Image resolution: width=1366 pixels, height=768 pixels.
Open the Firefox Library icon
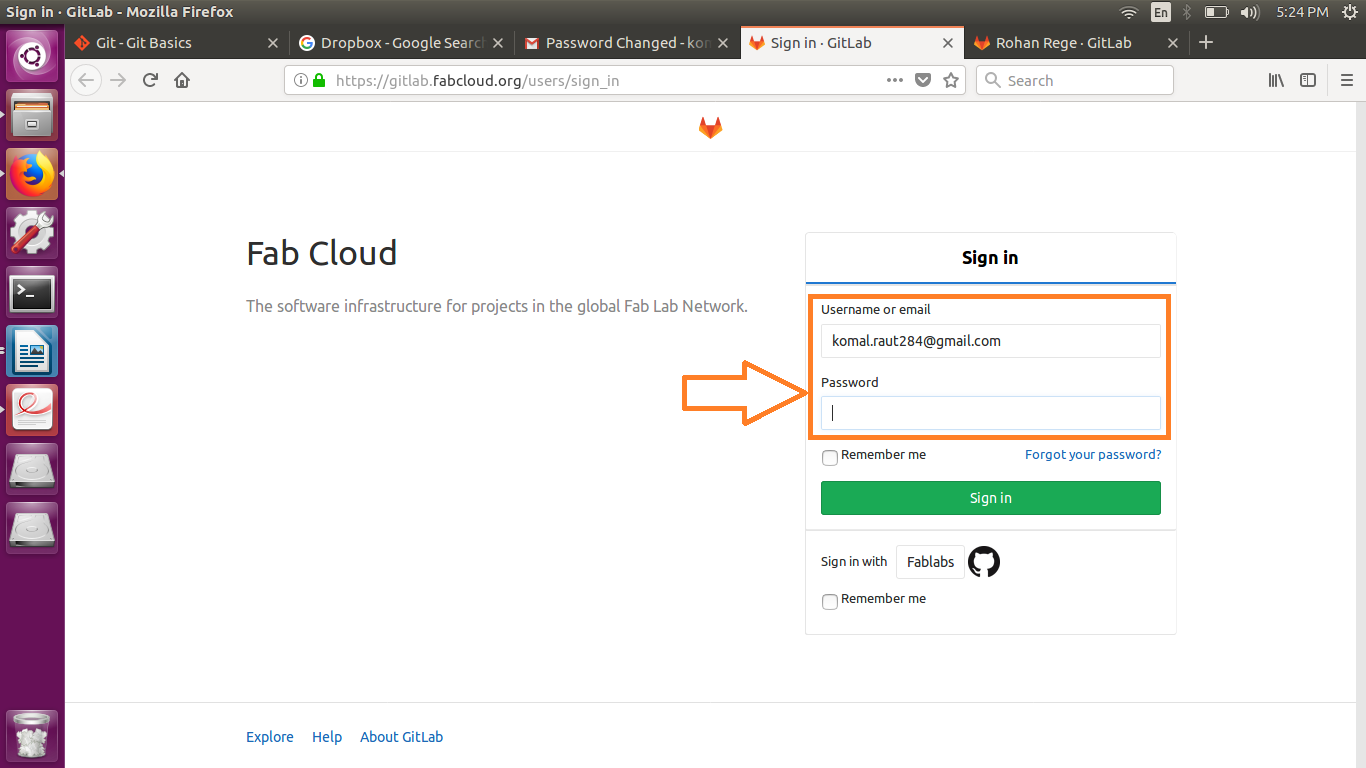1276,80
